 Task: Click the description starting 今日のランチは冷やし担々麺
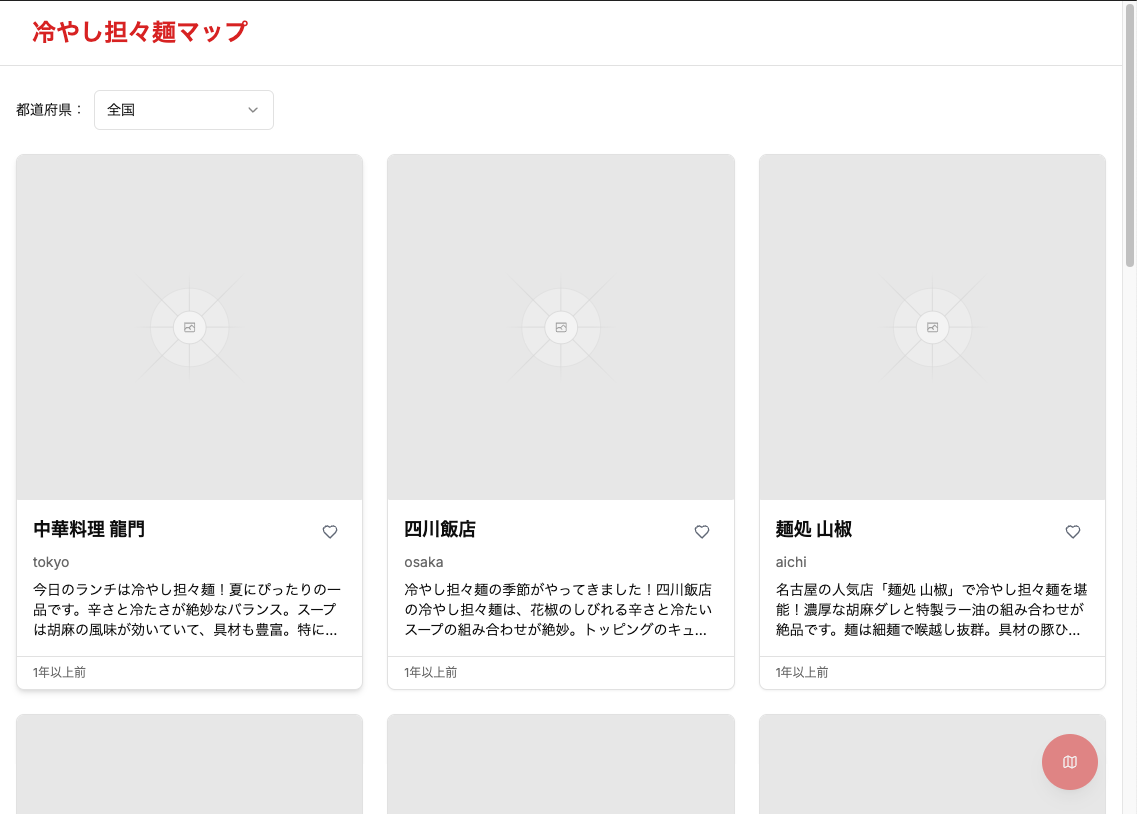pos(187,610)
